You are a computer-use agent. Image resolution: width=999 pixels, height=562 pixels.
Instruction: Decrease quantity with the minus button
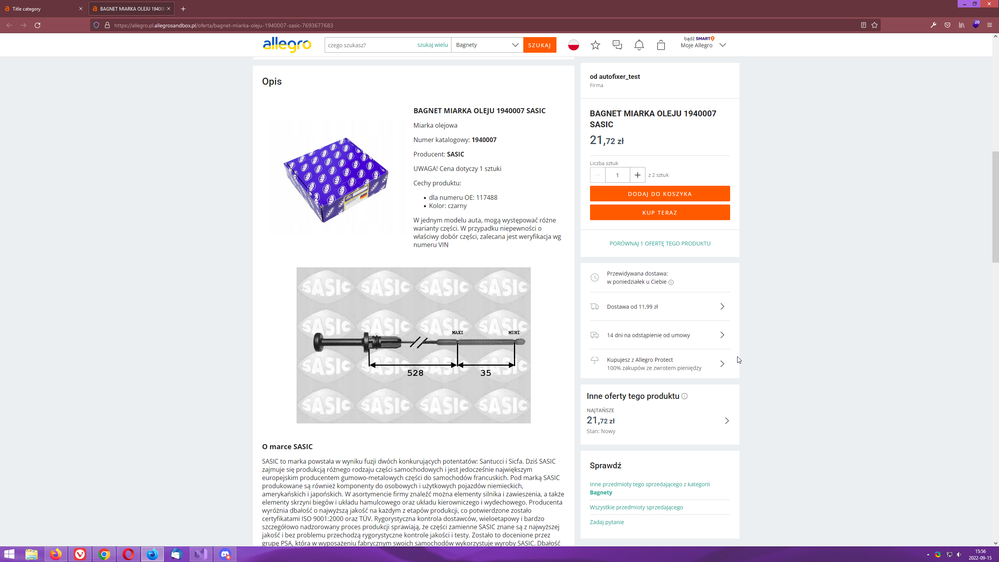tap(598, 175)
